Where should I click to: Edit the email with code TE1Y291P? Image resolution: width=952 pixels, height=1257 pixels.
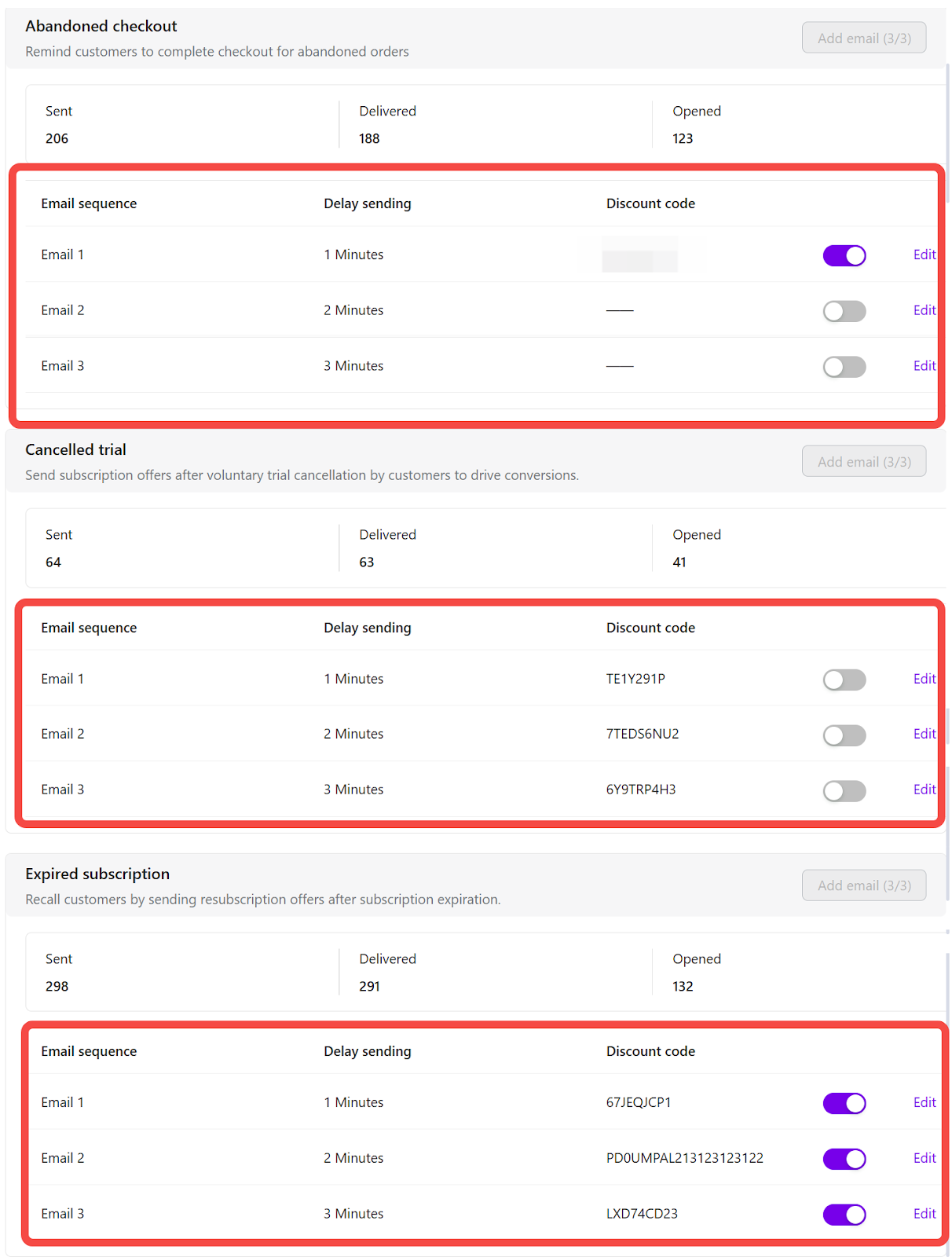925,679
